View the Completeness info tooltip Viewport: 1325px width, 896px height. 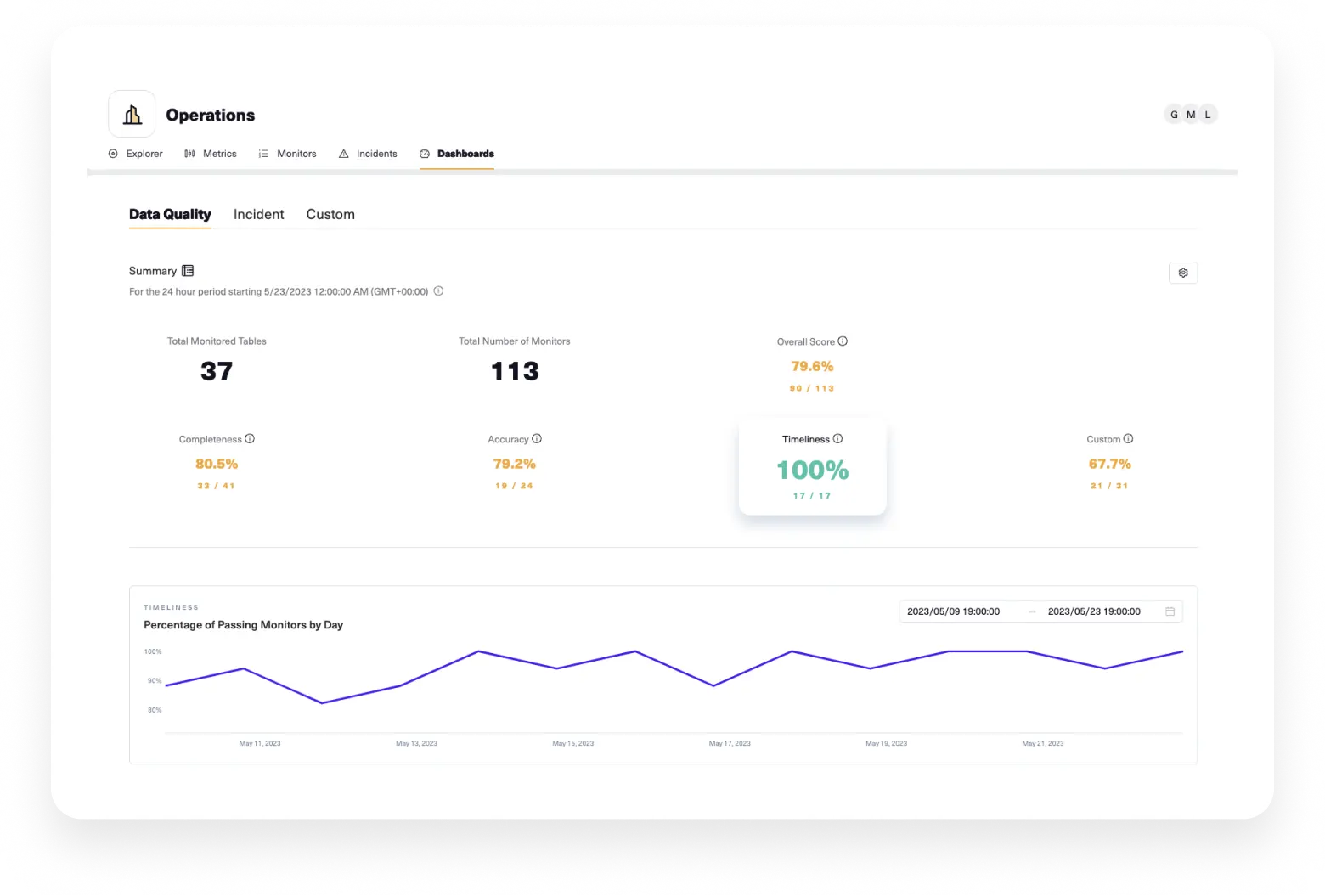249,438
